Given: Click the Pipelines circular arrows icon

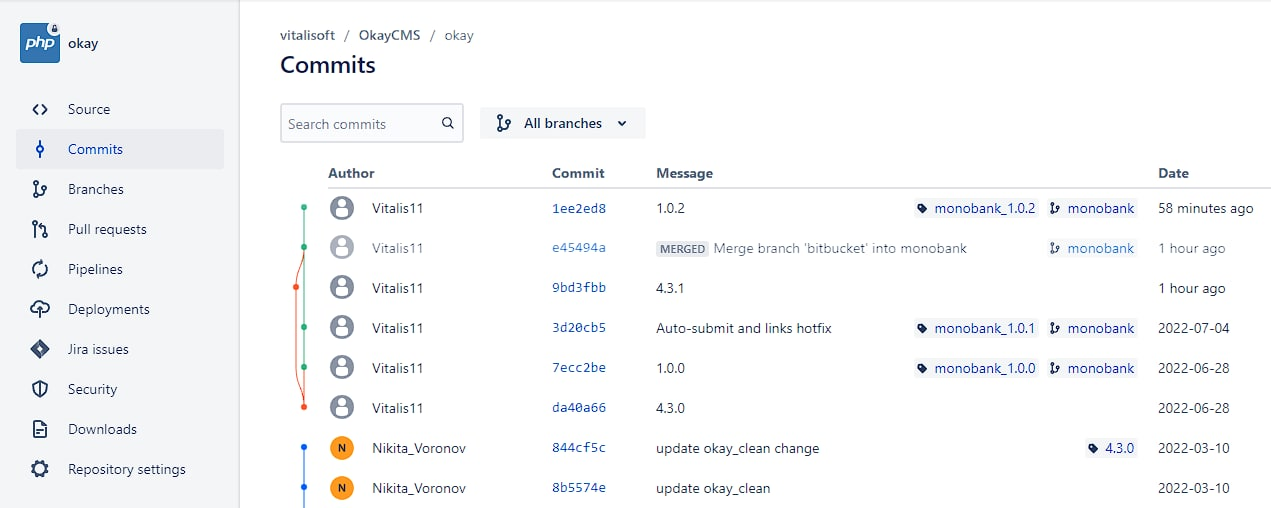Looking at the screenshot, I should point(40,270).
